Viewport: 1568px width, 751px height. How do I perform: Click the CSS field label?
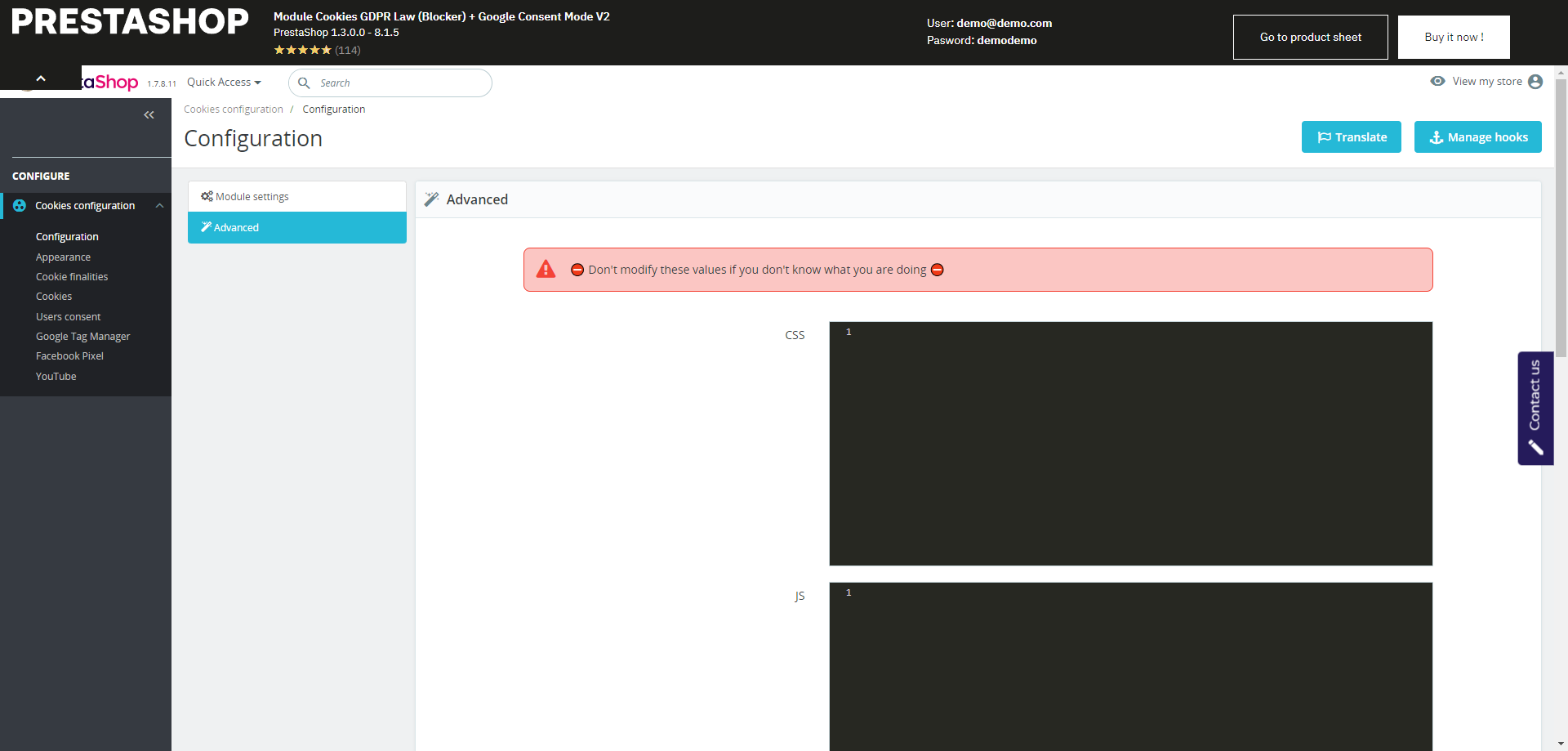795,335
